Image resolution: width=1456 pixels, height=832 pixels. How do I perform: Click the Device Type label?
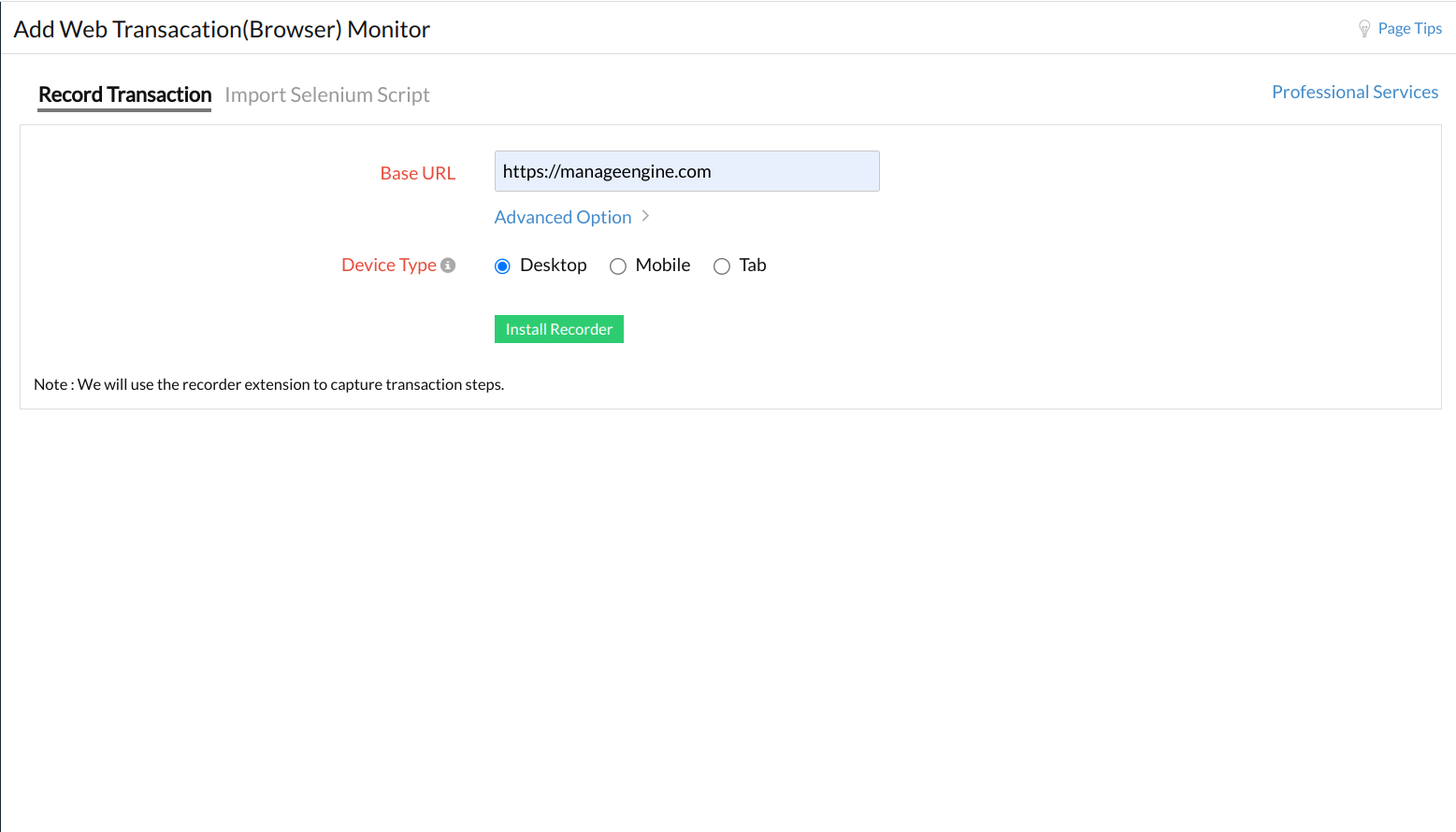click(x=388, y=265)
